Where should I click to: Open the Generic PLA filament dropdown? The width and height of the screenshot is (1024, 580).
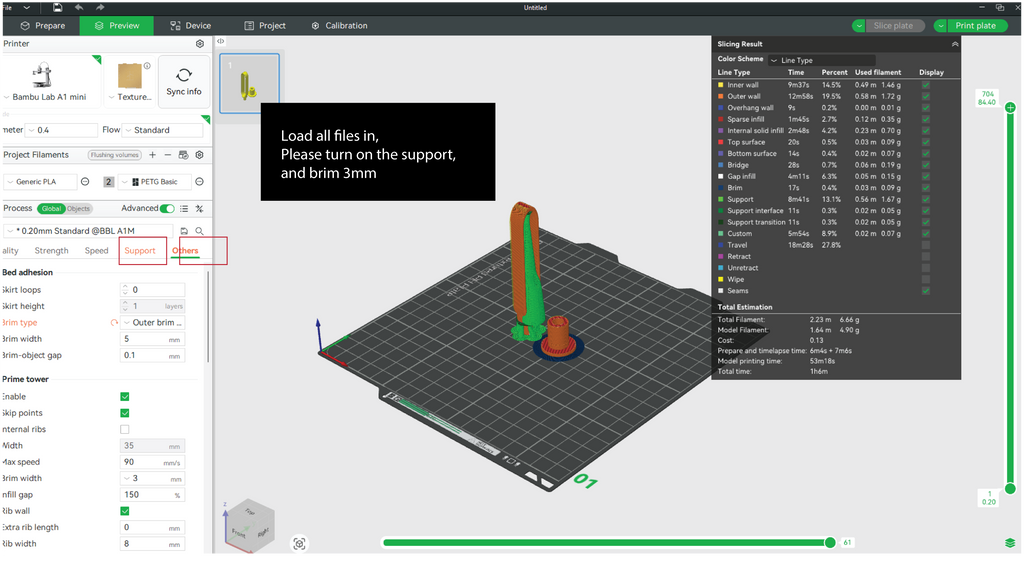pyautogui.click(x=40, y=182)
